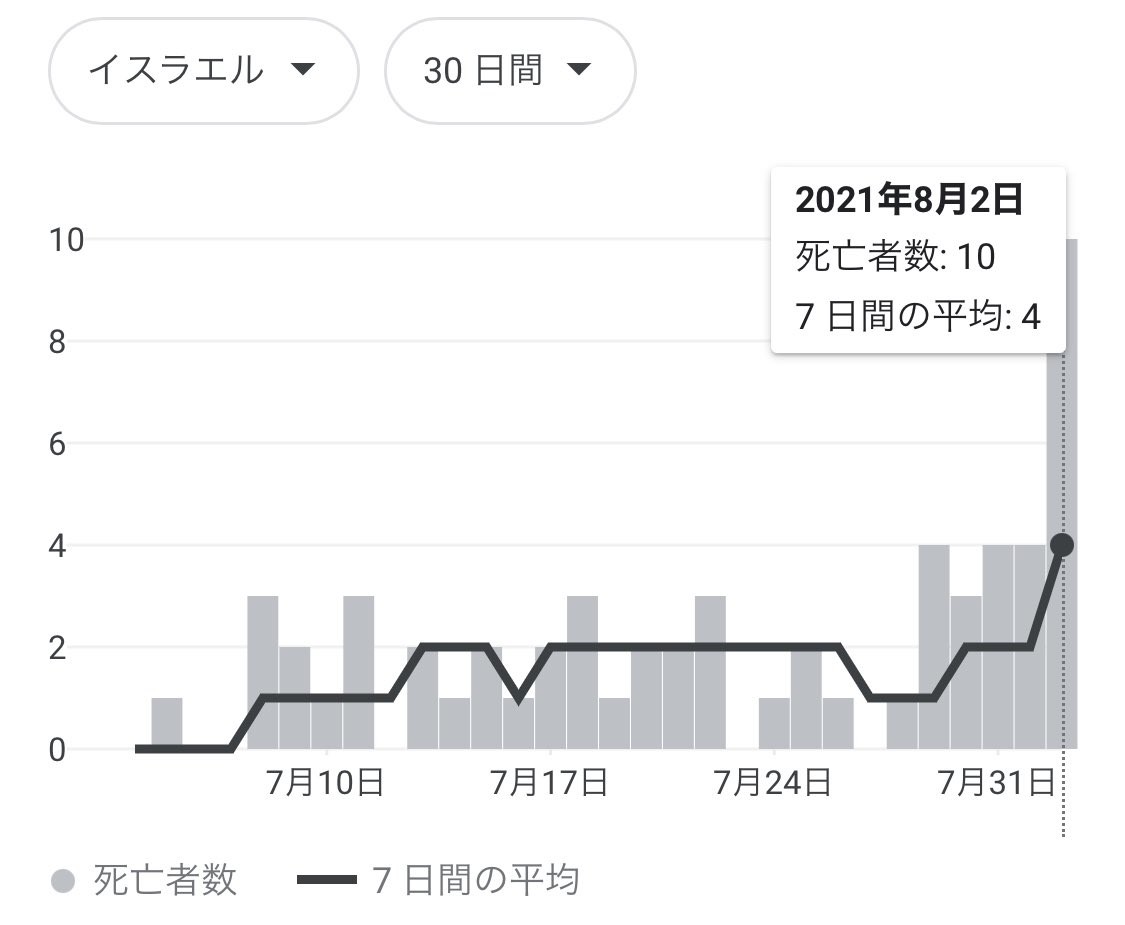1125x925 pixels.
Task: Click the arrow beside イスラエル
Action: [x=302, y=70]
